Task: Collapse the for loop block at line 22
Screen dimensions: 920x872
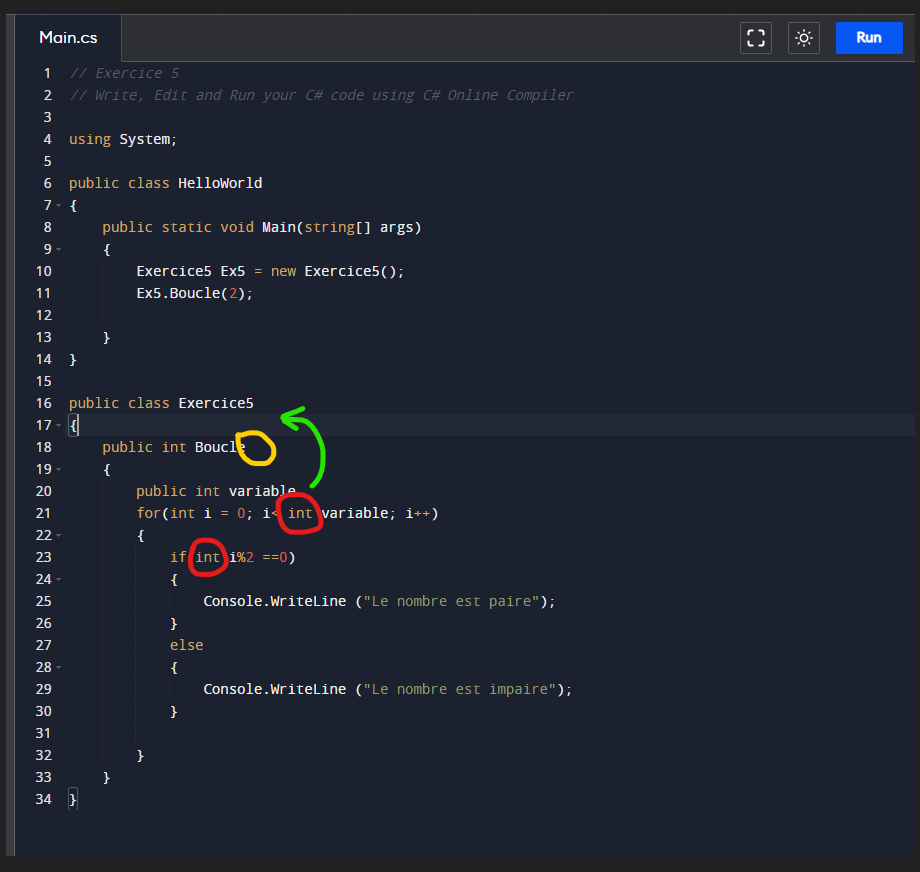Action: pos(59,535)
